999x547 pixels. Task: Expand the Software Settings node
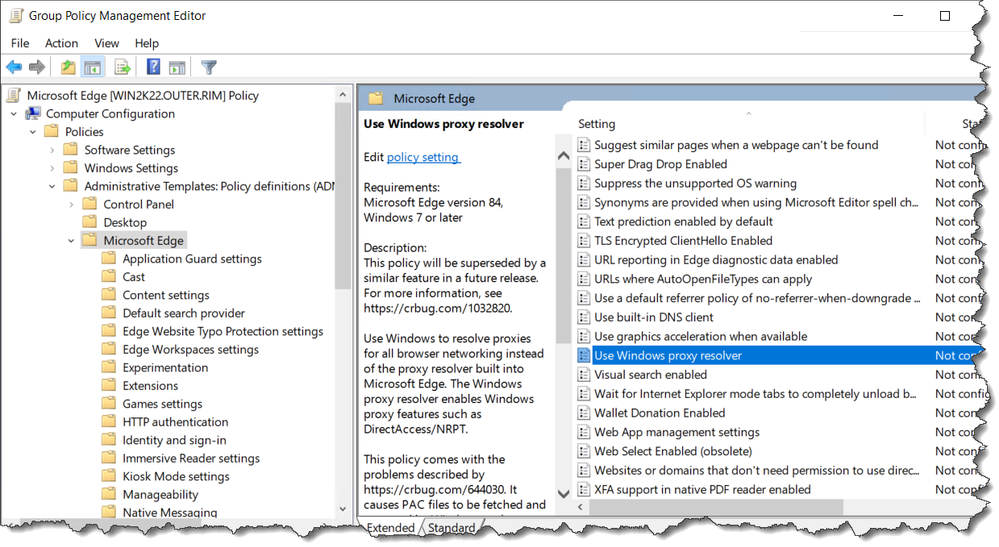click(x=52, y=150)
